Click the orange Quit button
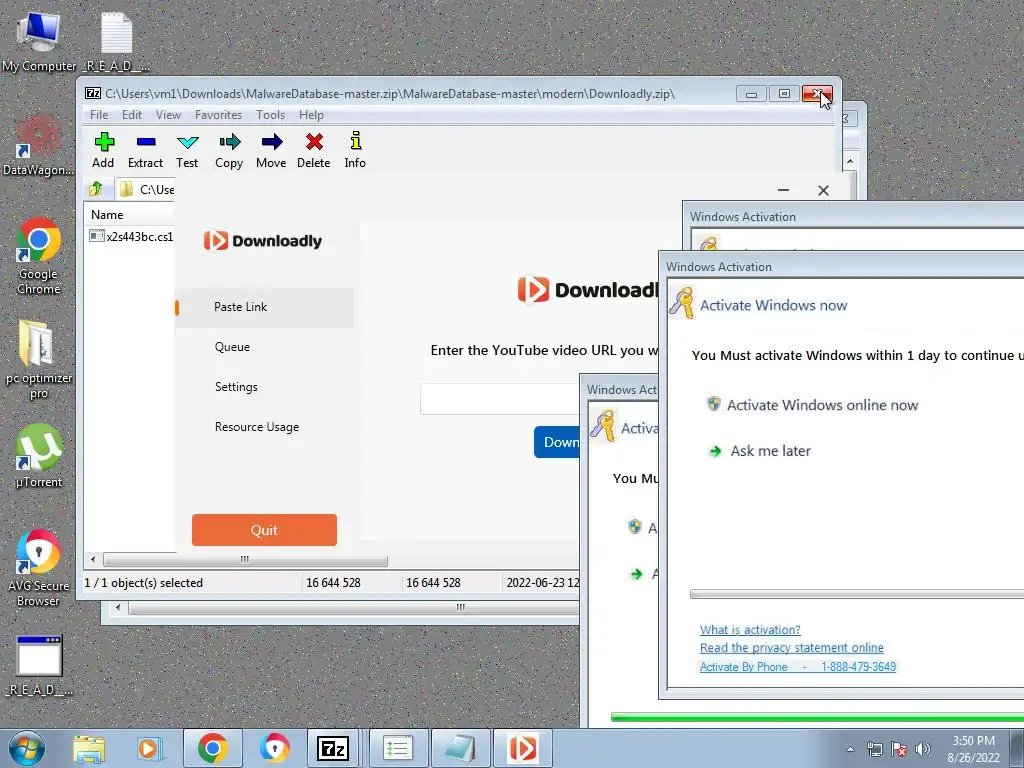The height and width of the screenshot is (768, 1024). [x=264, y=530]
